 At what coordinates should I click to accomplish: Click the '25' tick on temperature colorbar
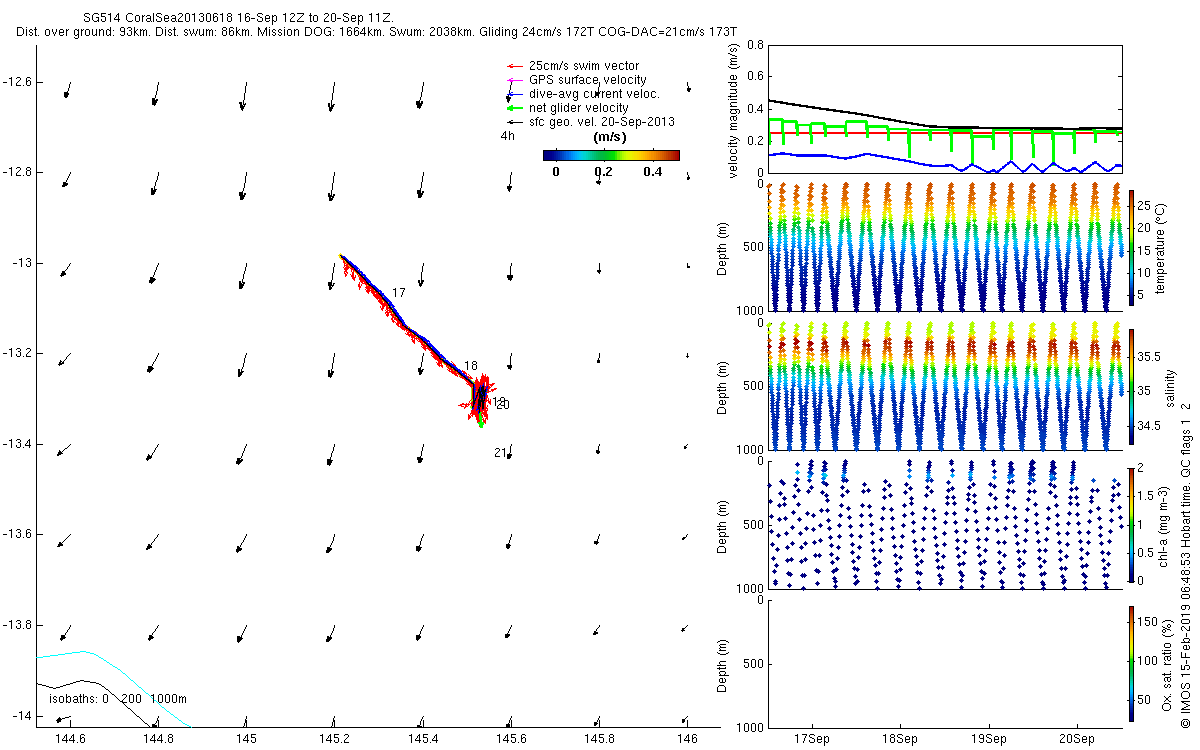click(x=1145, y=205)
